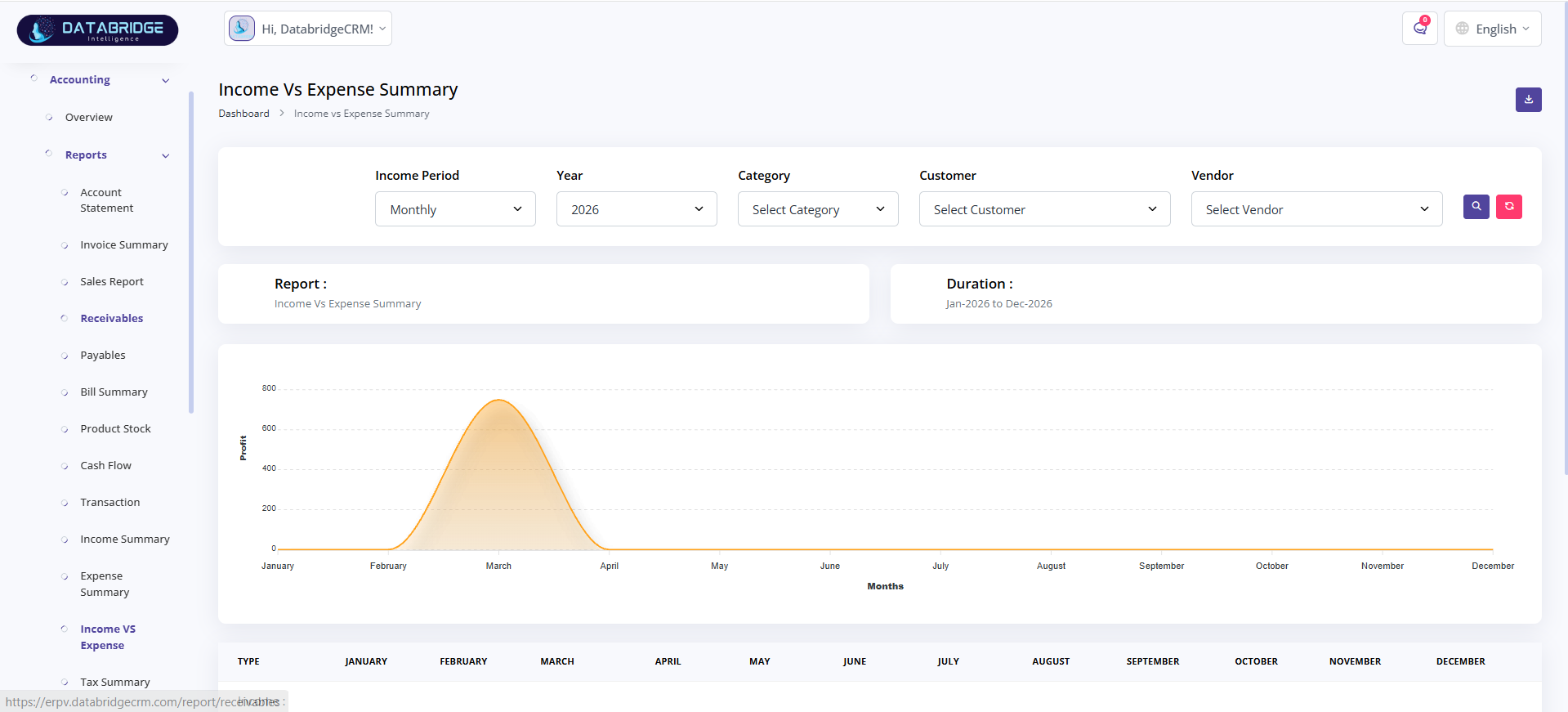Open Product Stock report
Viewport: 1568px width, 712px height.
(x=115, y=429)
